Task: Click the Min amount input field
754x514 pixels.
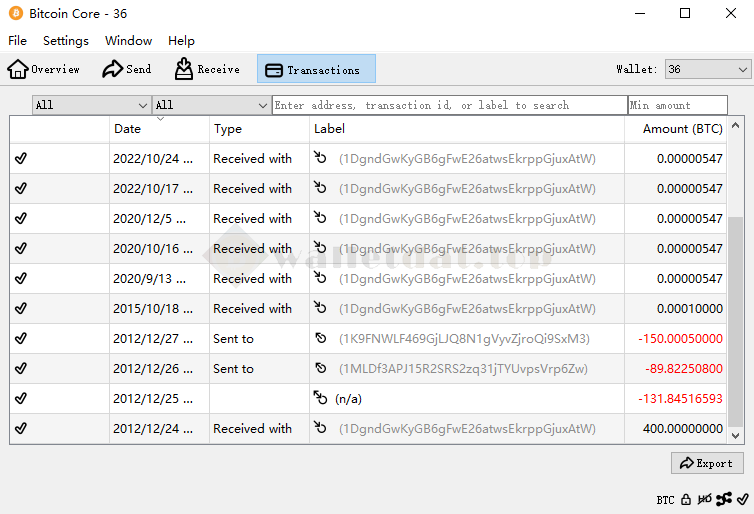Action: 677,105
